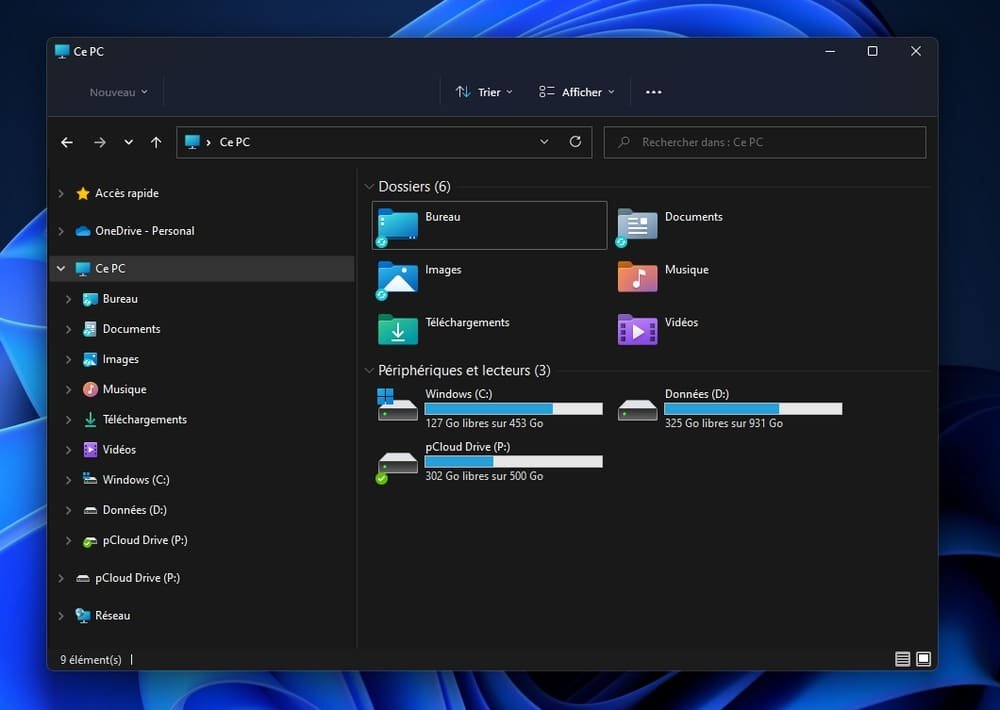Maximize the Ce PC window
This screenshot has height=710, width=1000.
pos(872,51)
